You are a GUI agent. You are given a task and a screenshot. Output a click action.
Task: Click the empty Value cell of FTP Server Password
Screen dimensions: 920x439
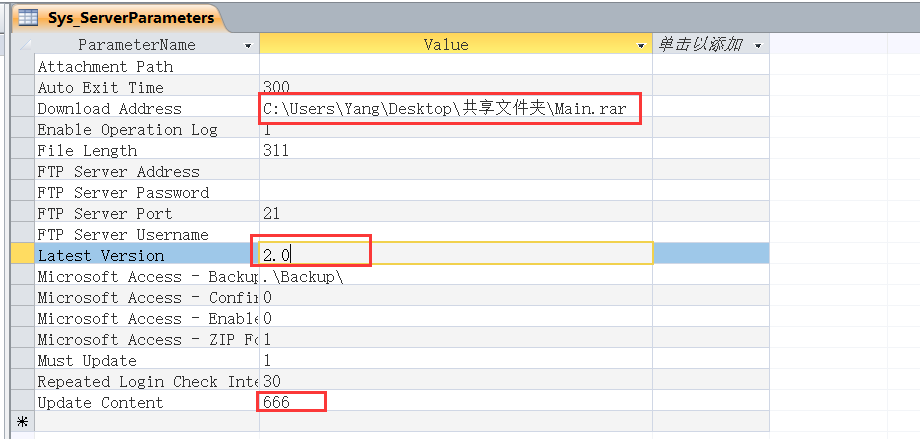456,193
